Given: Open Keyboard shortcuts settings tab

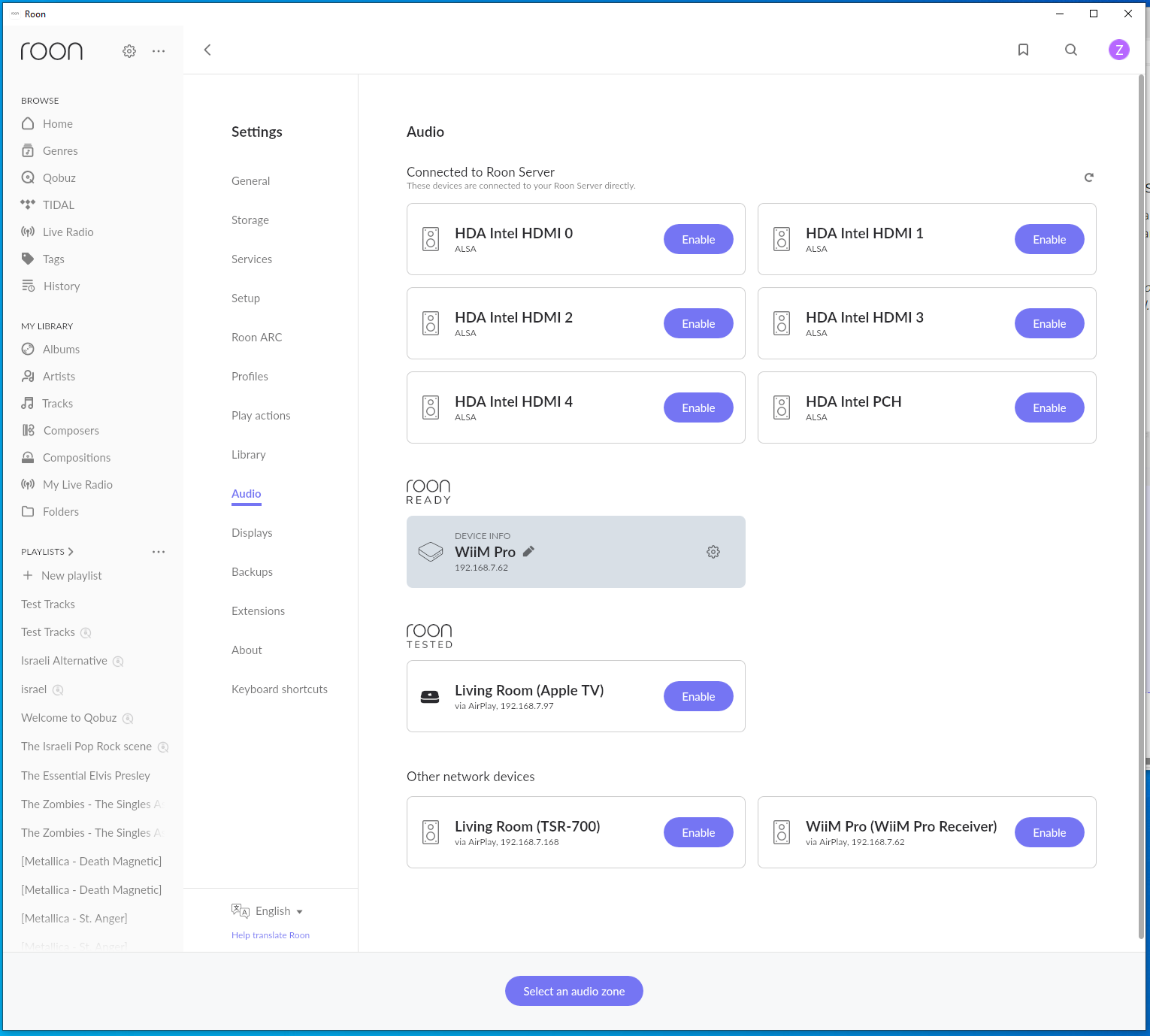Looking at the screenshot, I should 280,689.
